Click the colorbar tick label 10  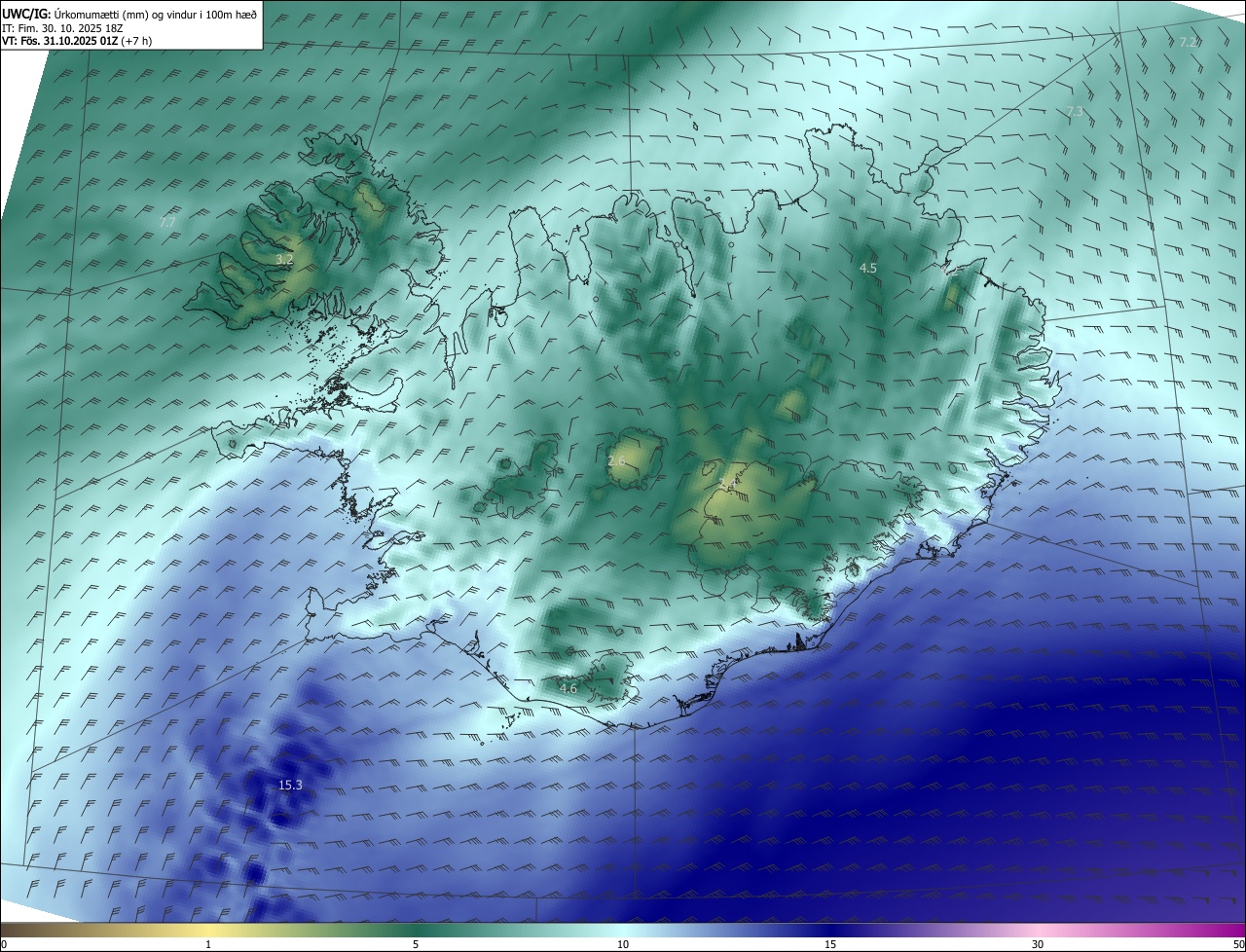click(x=623, y=944)
